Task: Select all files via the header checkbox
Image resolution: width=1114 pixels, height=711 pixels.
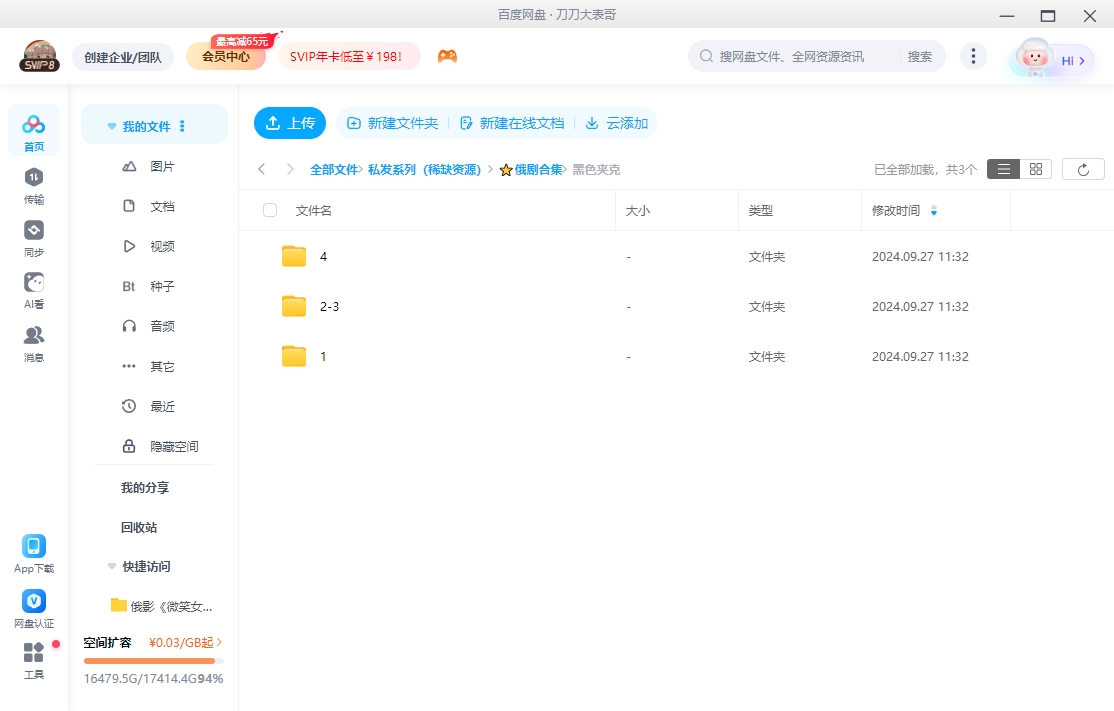Action: point(268,210)
